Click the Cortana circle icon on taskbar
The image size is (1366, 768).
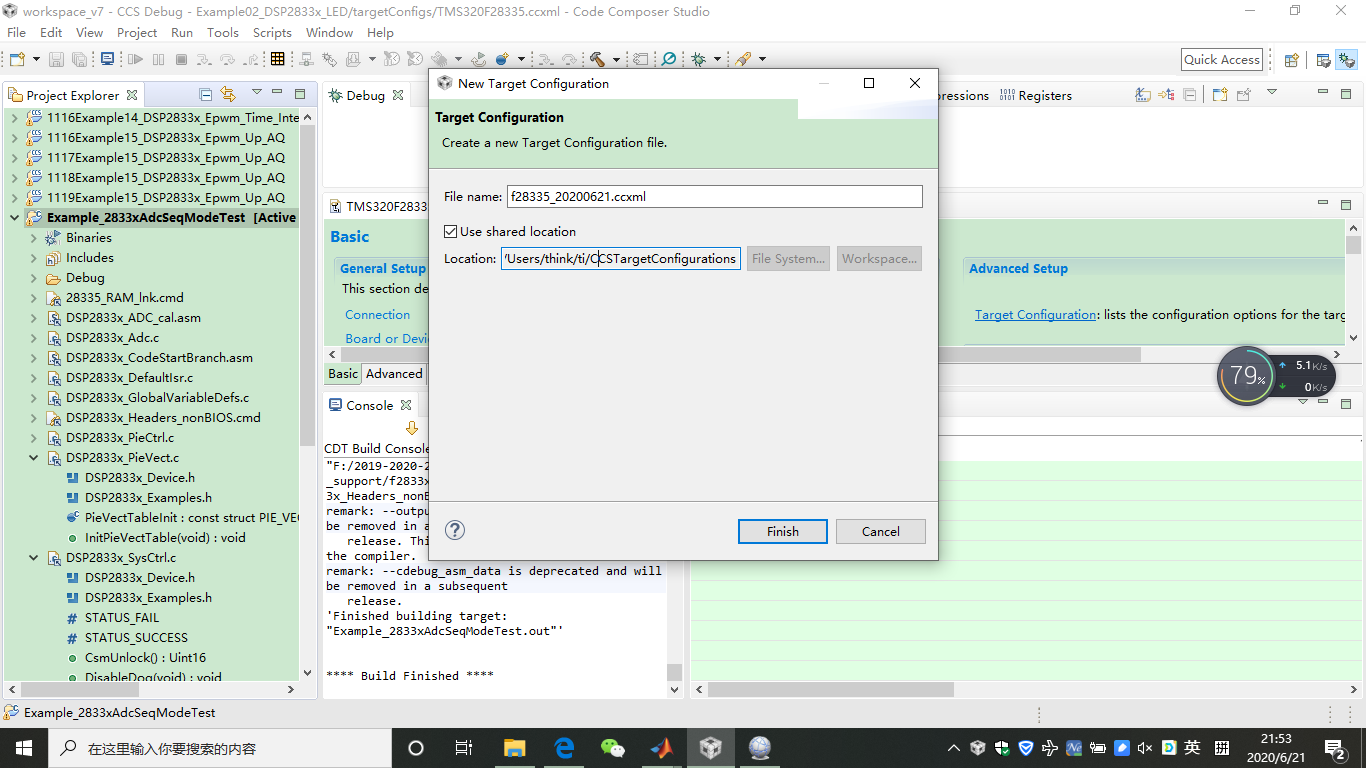coord(416,748)
